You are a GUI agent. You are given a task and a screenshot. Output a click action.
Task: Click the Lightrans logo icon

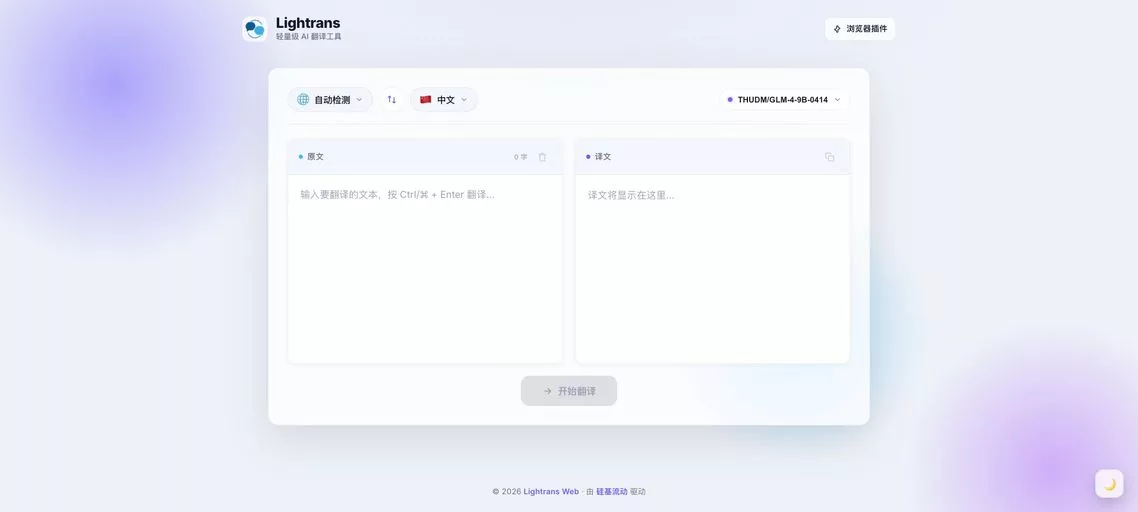(x=255, y=29)
